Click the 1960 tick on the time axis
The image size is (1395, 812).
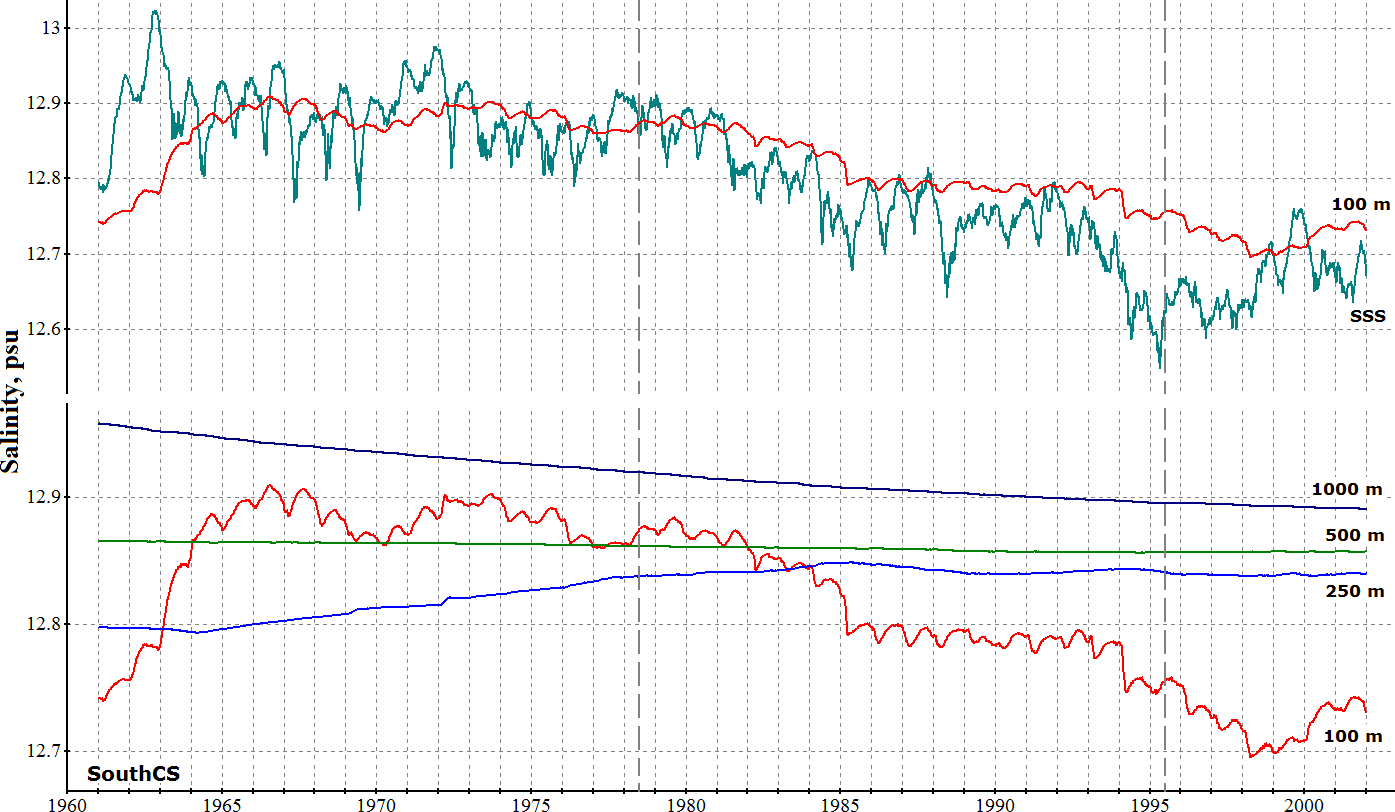[x=66, y=803]
